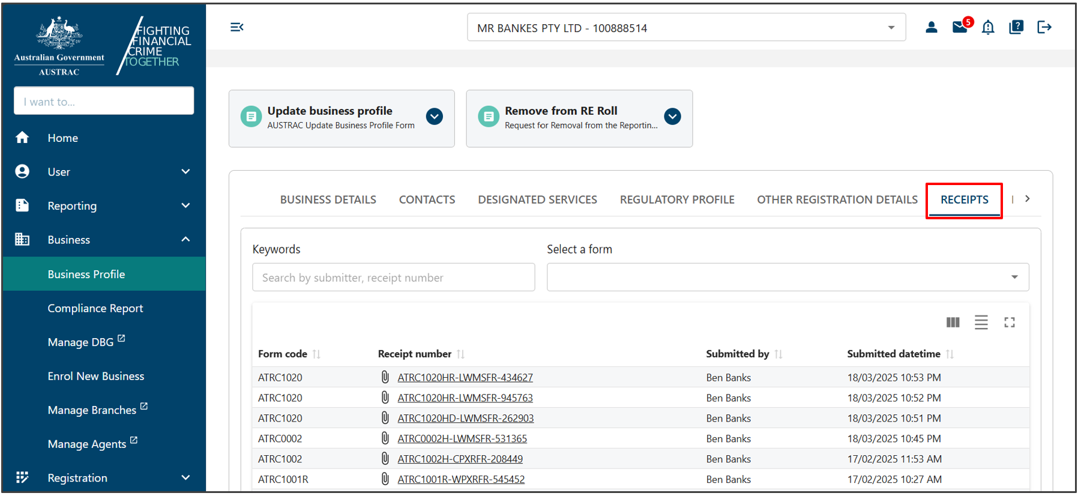The image size is (1081, 501).
Task: Click the 'ATRC0002' form code cell
Action: click(280, 438)
